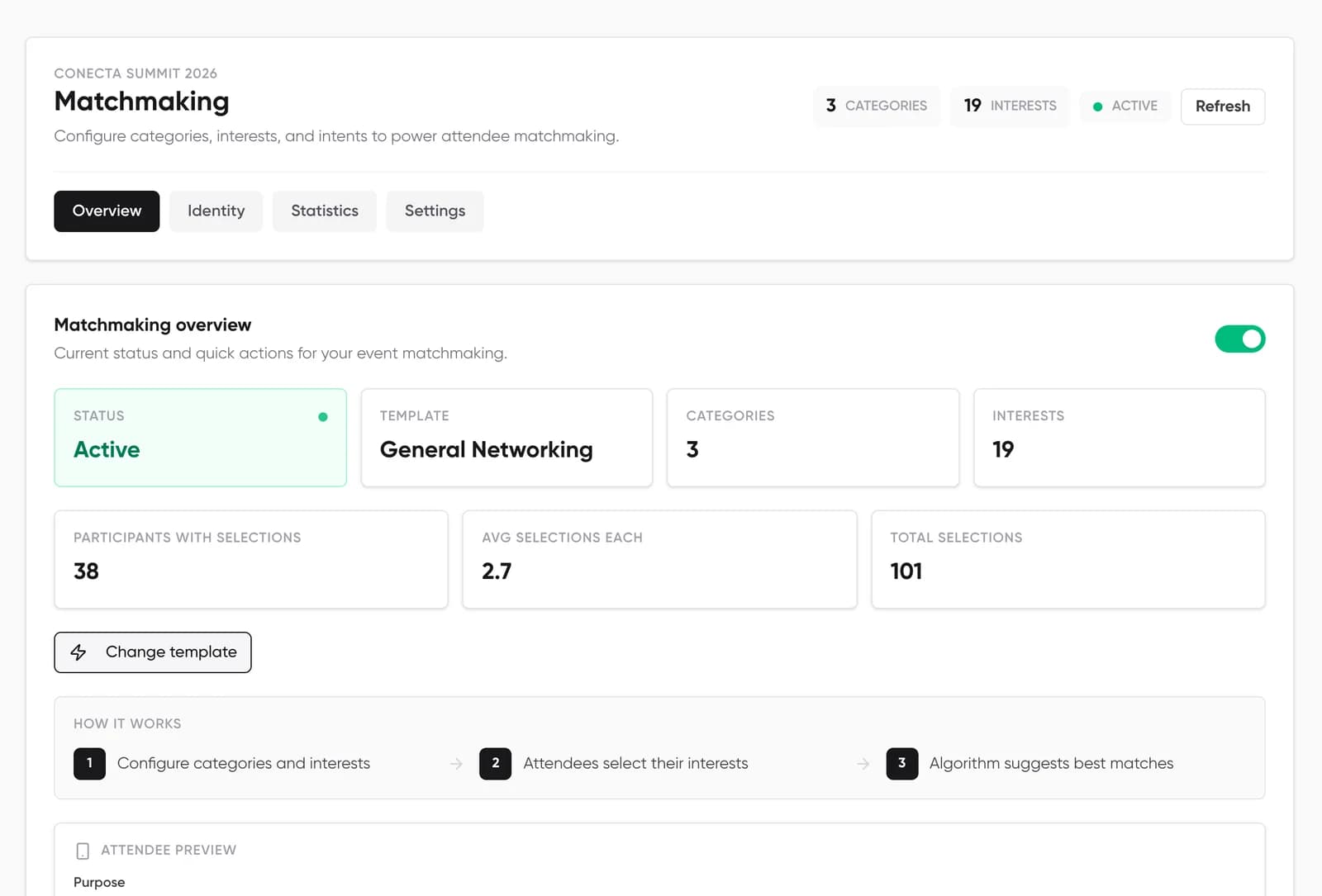The width and height of the screenshot is (1322, 896).
Task: Click the Matchmaking overview section title
Action: (153, 325)
